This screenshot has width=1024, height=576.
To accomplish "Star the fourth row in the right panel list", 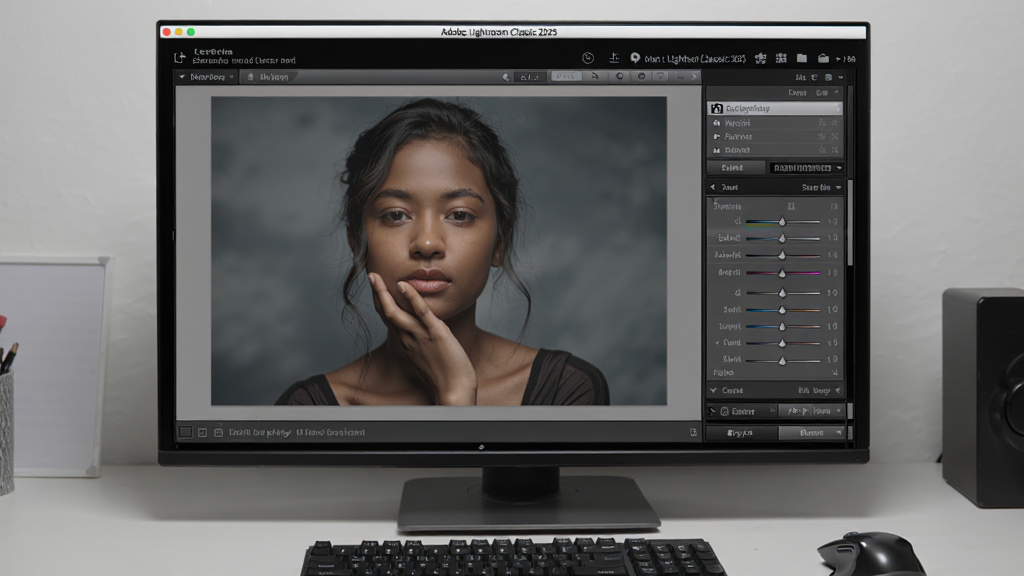I will 822,150.
